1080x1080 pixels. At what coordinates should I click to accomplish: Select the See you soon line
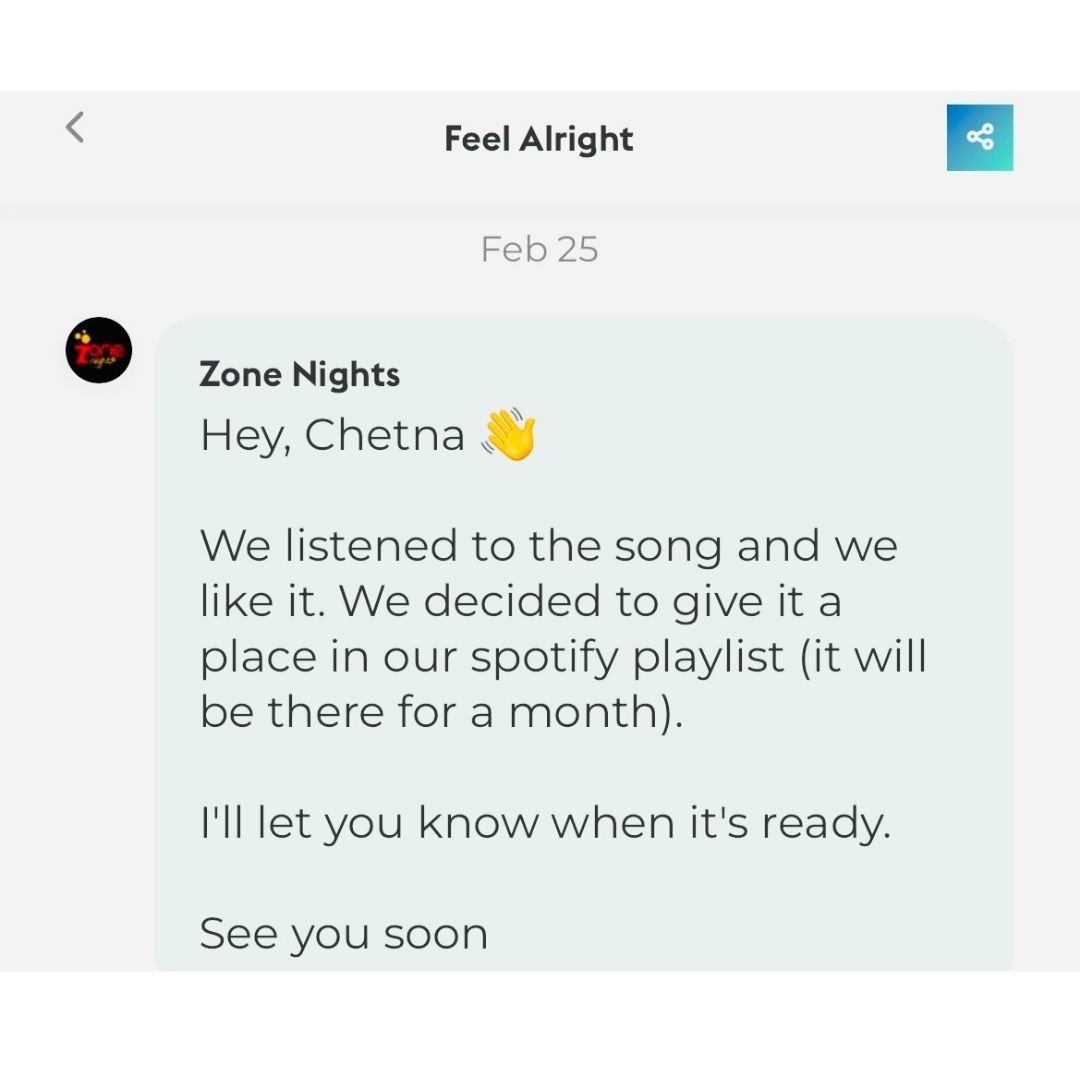tap(344, 935)
